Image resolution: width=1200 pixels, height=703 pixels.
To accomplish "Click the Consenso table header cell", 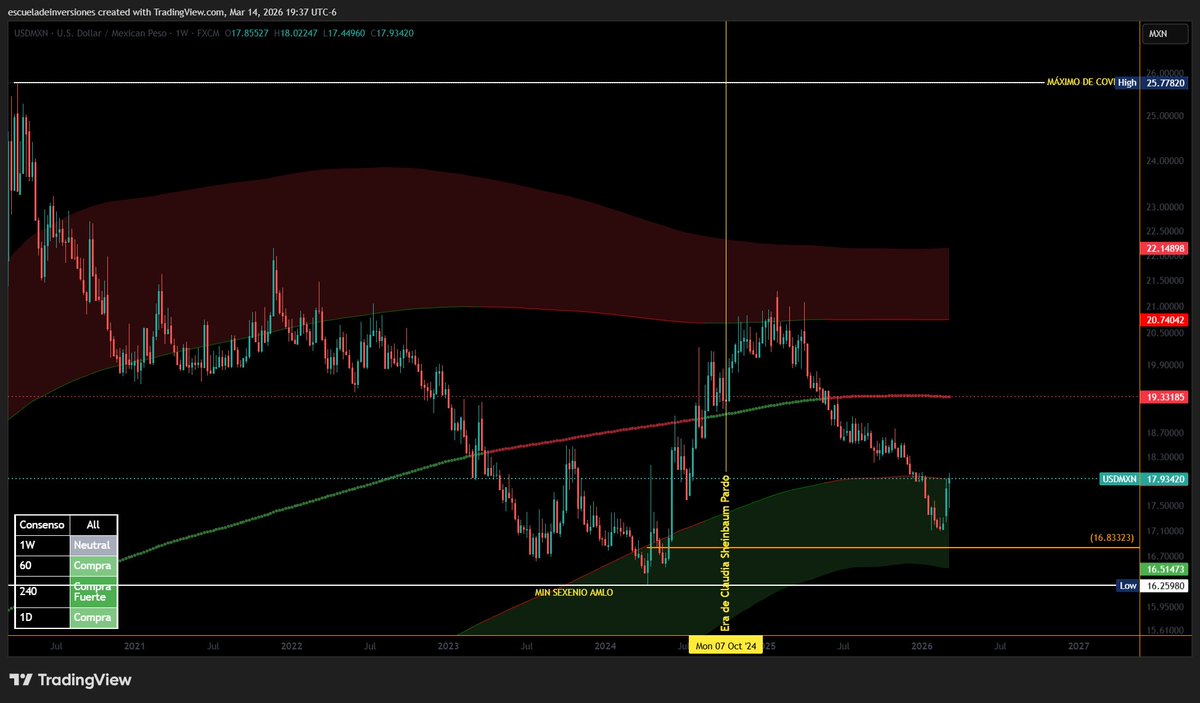I will tap(42, 524).
